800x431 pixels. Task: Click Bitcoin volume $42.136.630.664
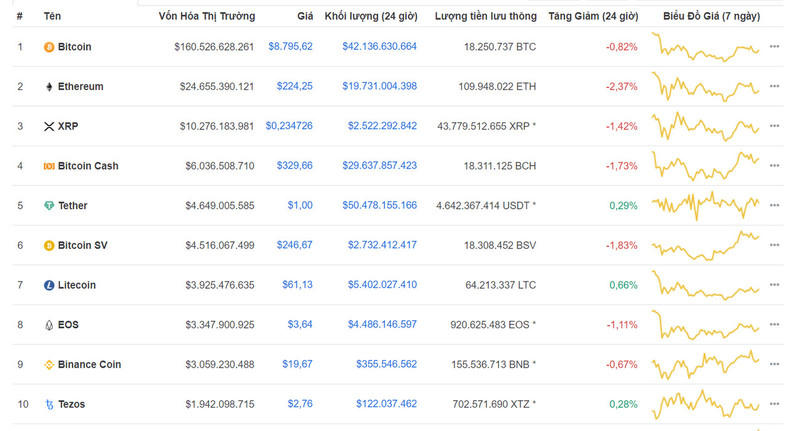[x=380, y=46]
